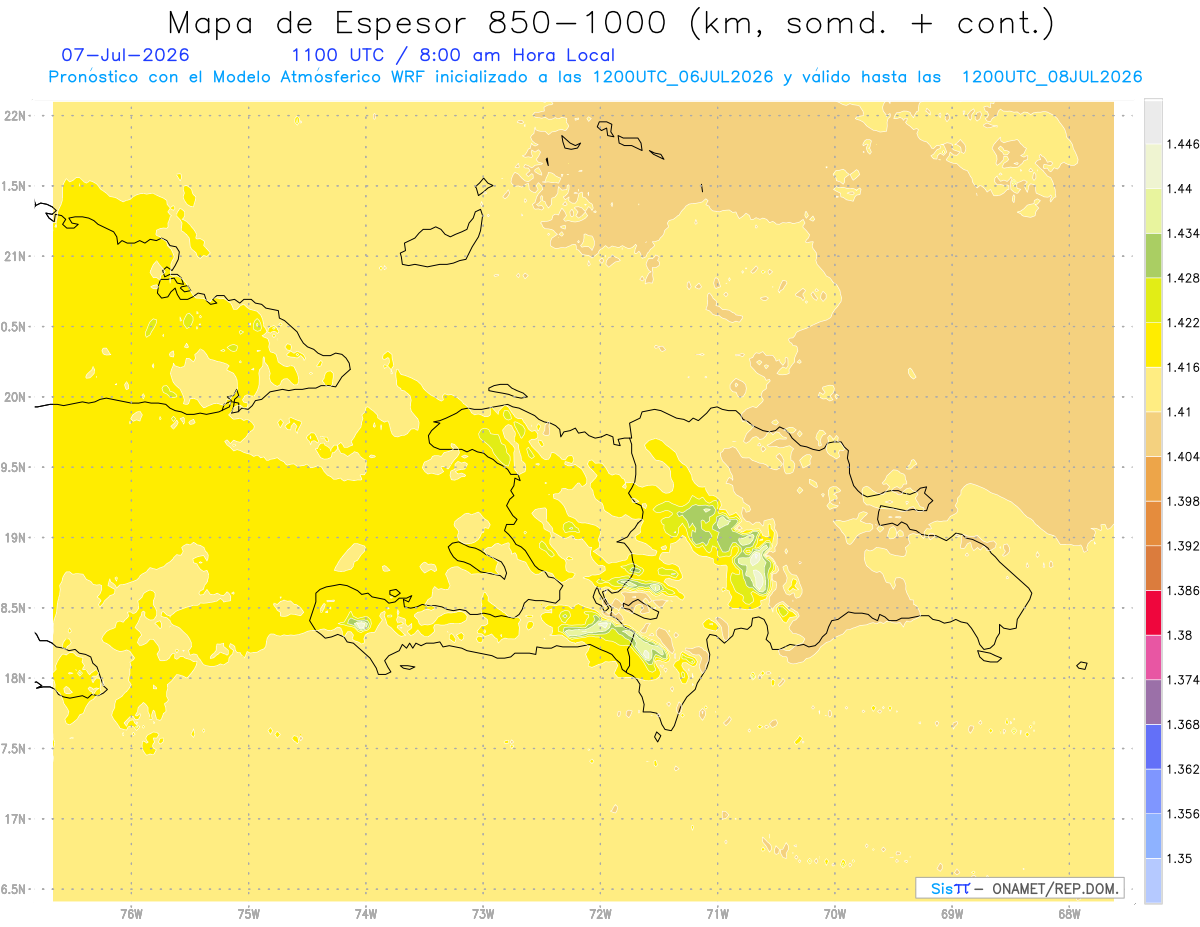This screenshot has height=927, width=1200.
Task: Click the orange color bar segment above 1.398
Action: pyautogui.click(x=1153, y=478)
